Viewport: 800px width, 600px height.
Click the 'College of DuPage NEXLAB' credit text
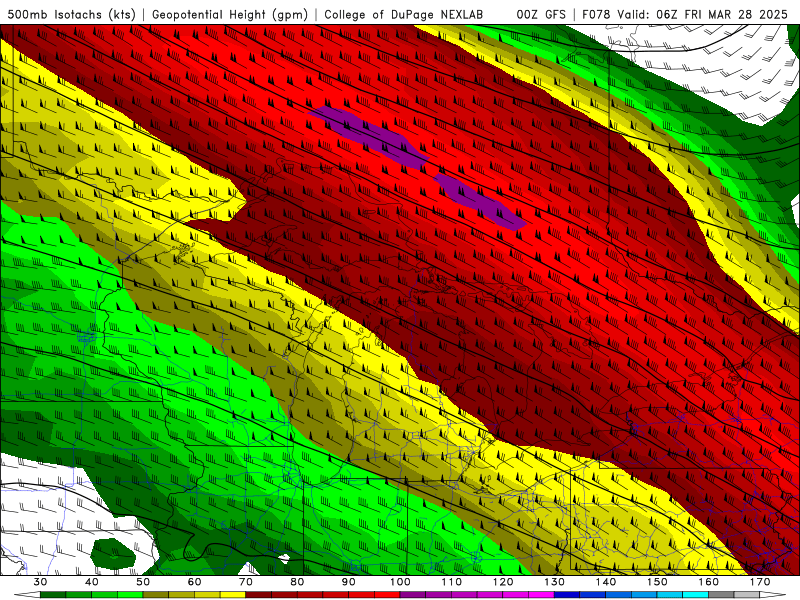404,14
